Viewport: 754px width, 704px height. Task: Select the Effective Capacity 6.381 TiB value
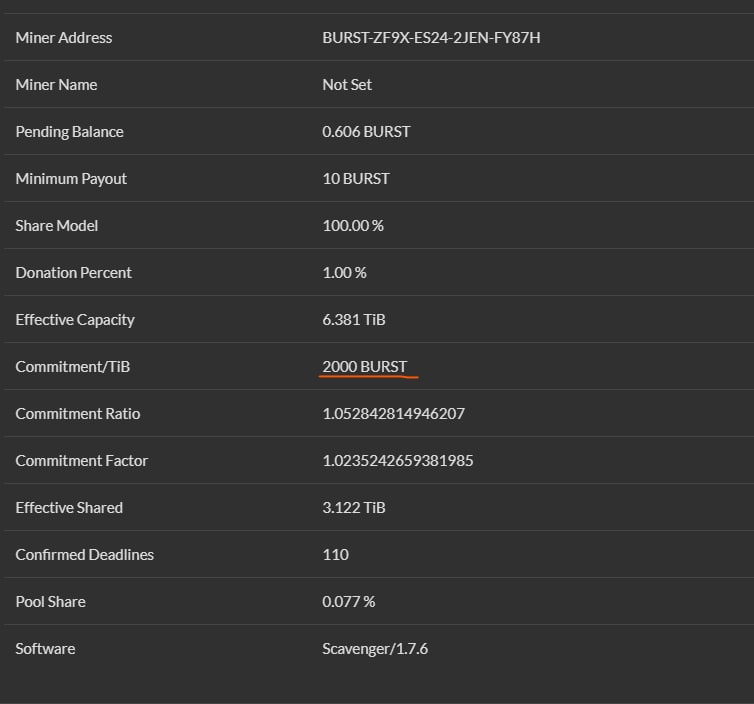point(354,320)
